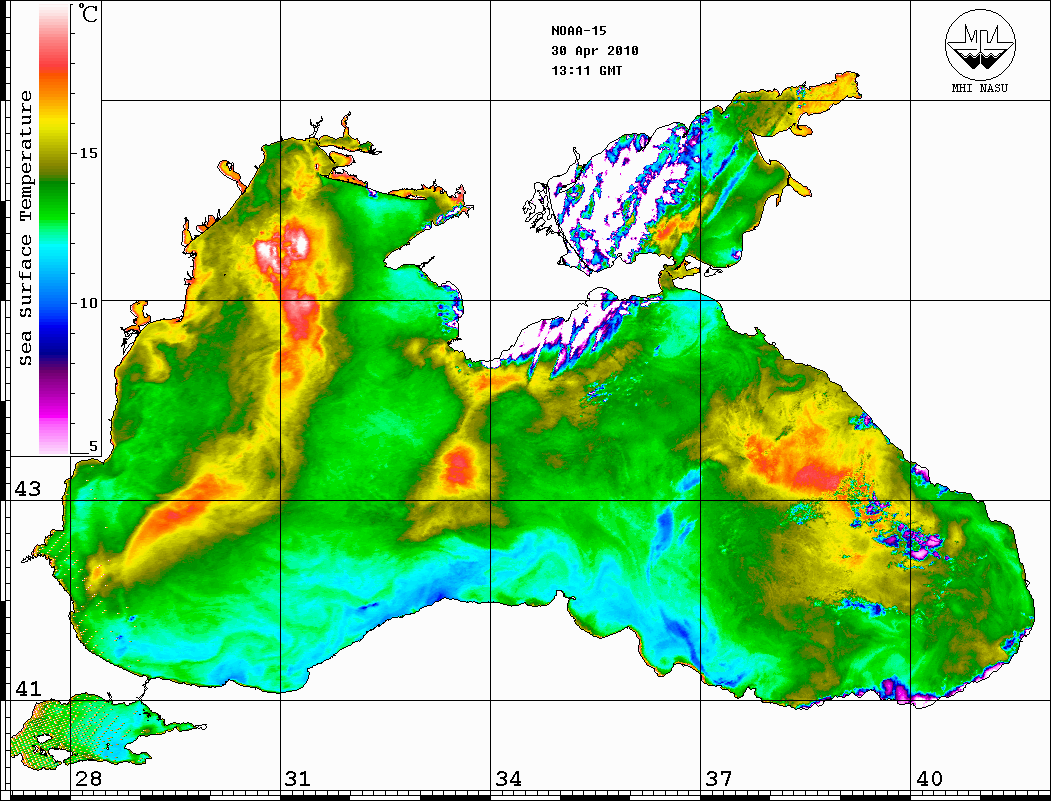Click longitude label '34'
Viewport: 1051px width, 801px height.
tap(509, 779)
